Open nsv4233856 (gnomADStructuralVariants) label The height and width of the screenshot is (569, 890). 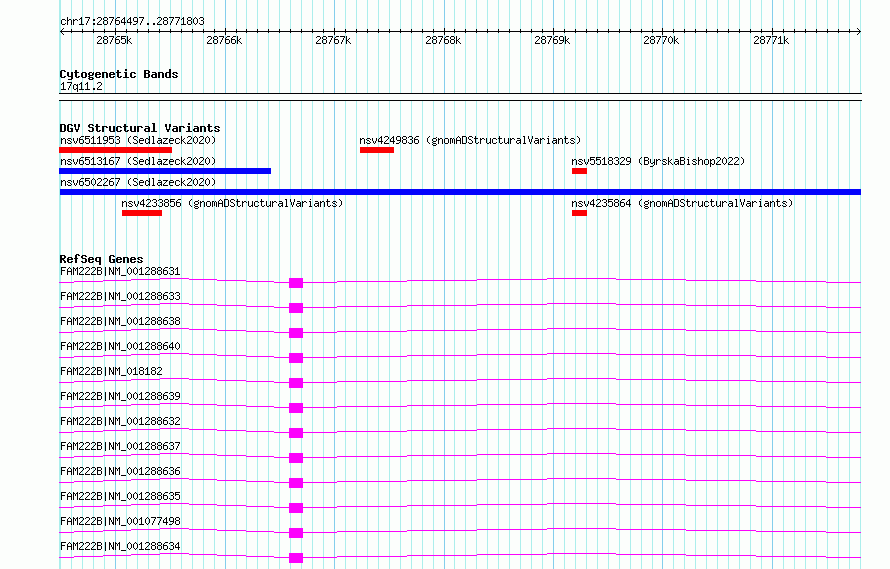(232, 203)
